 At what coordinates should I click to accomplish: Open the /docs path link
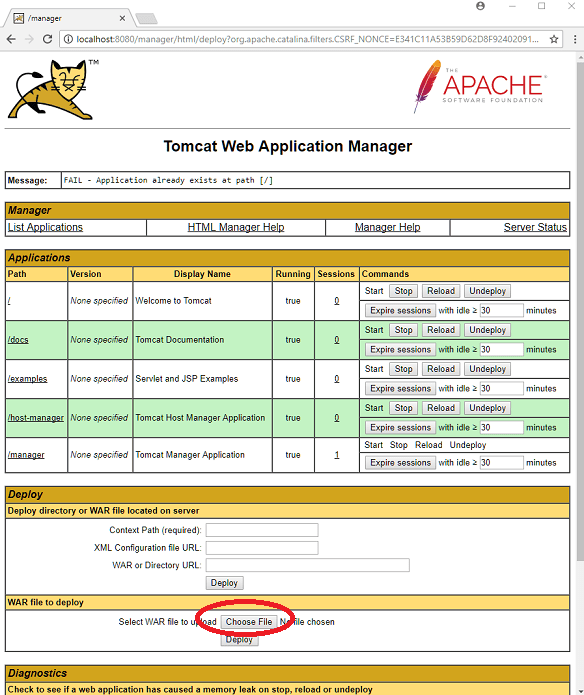click(18, 340)
